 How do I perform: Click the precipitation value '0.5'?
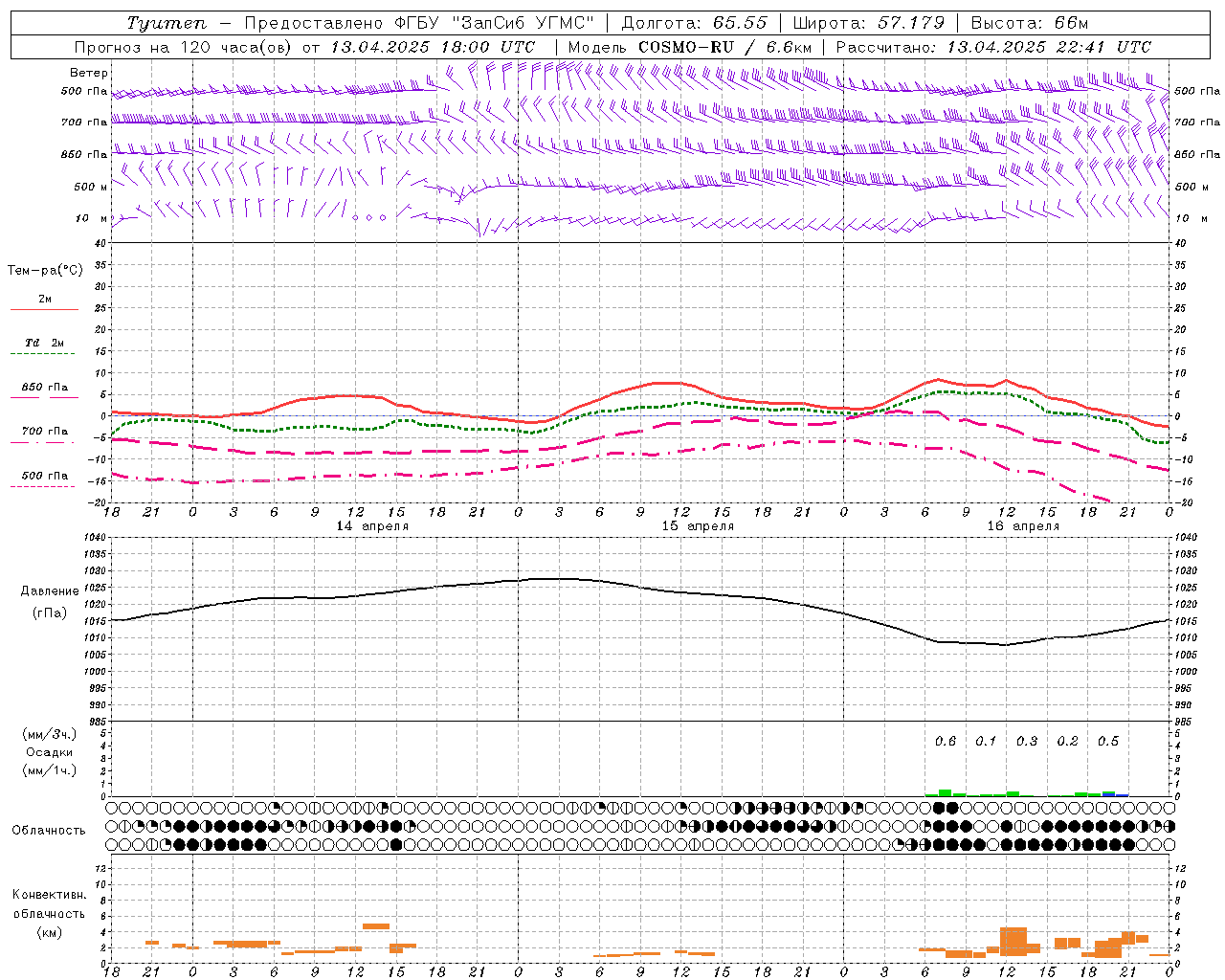[x=1108, y=742]
